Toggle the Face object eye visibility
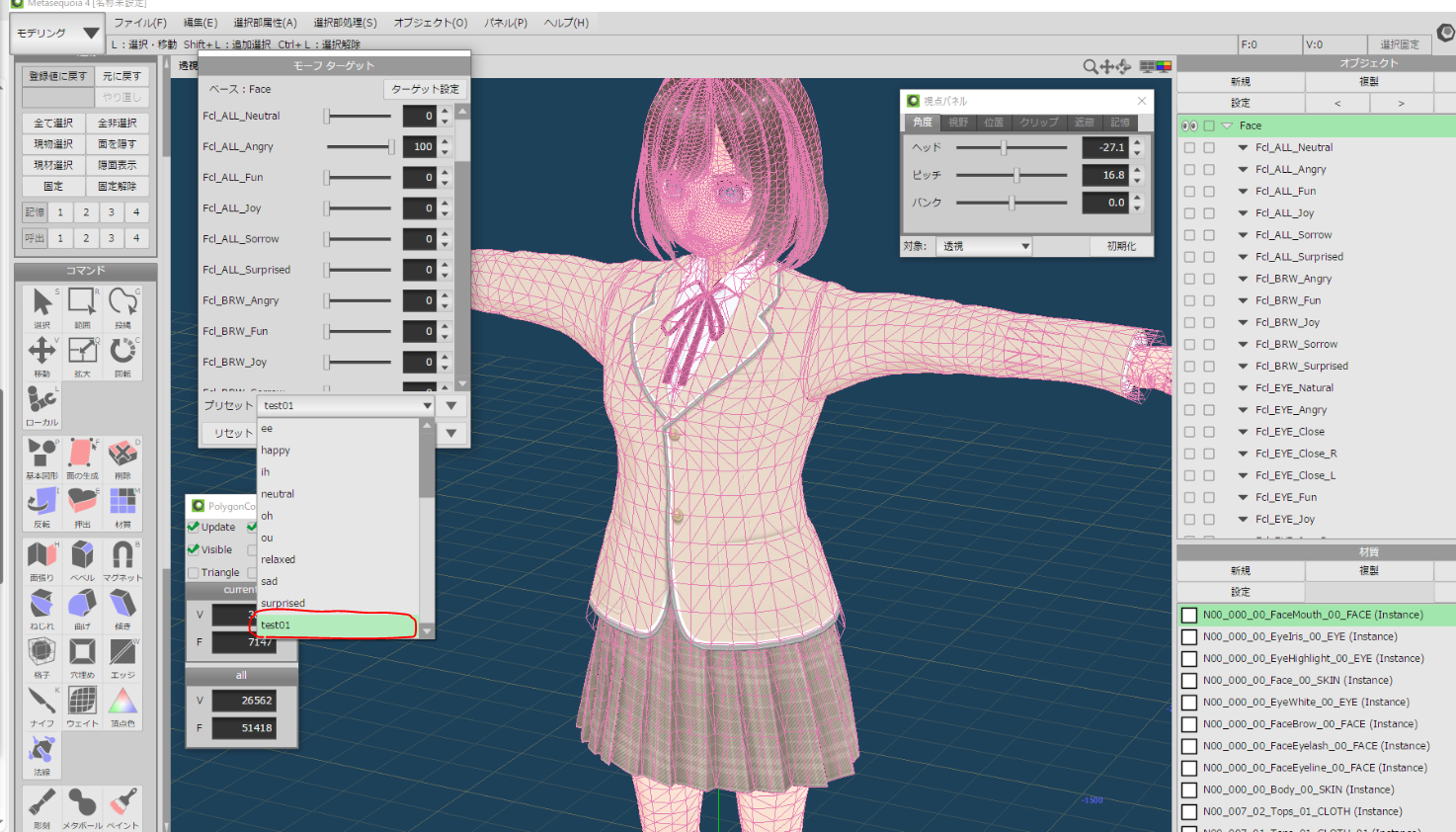Screen dimensions: 1456x832 coord(1189,125)
